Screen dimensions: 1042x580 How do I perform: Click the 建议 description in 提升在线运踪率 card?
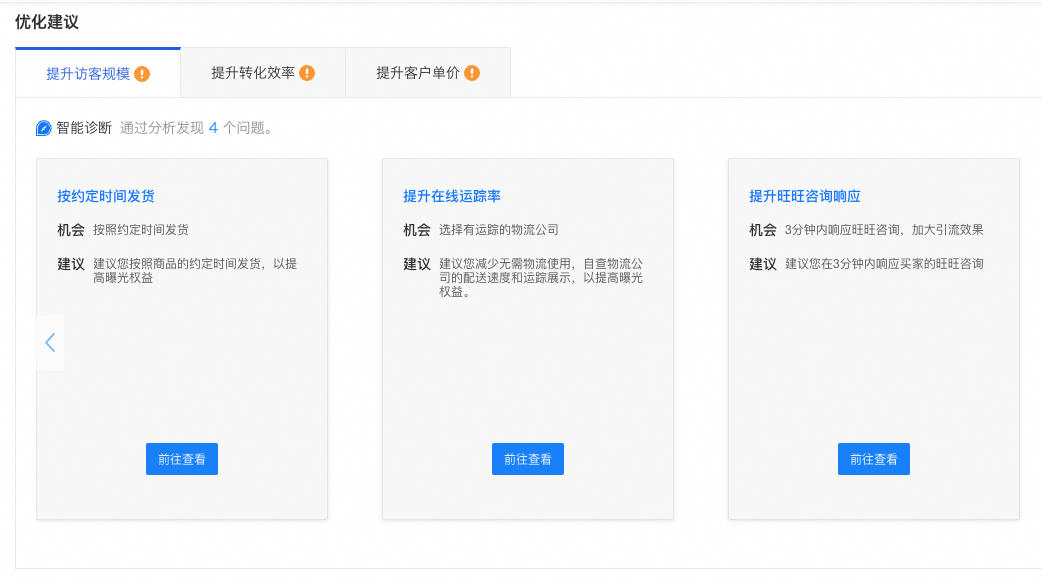(540, 278)
